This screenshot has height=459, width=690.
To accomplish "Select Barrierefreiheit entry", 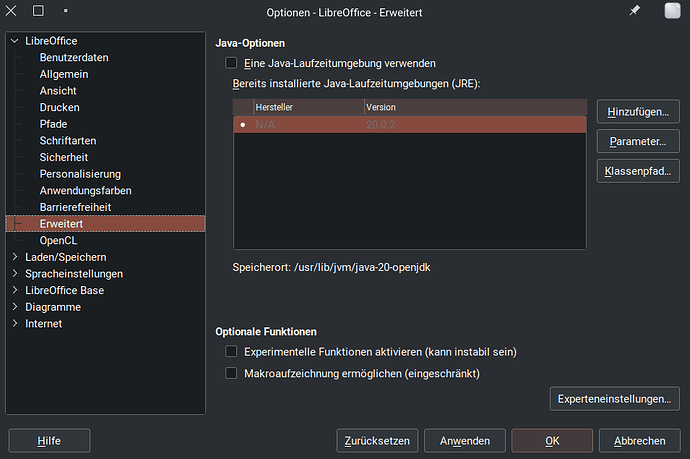I will click(x=75, y=207).
